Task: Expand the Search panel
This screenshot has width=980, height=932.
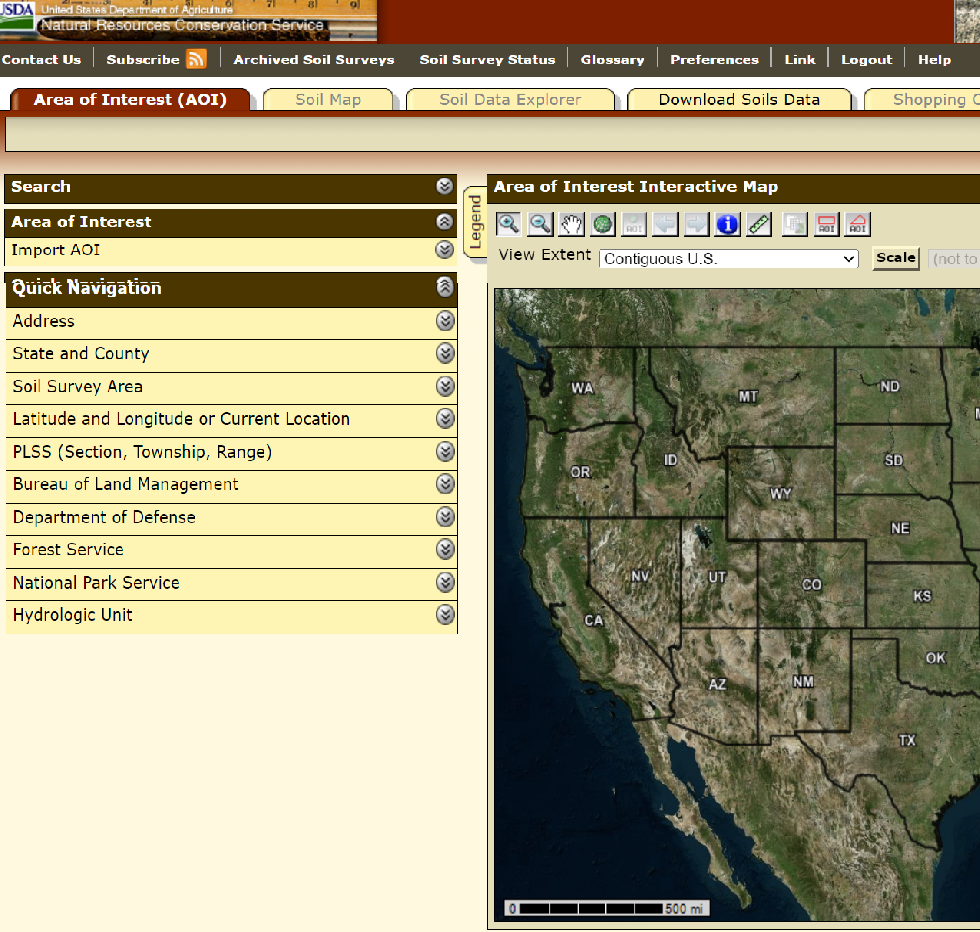Action: (445, 186)
